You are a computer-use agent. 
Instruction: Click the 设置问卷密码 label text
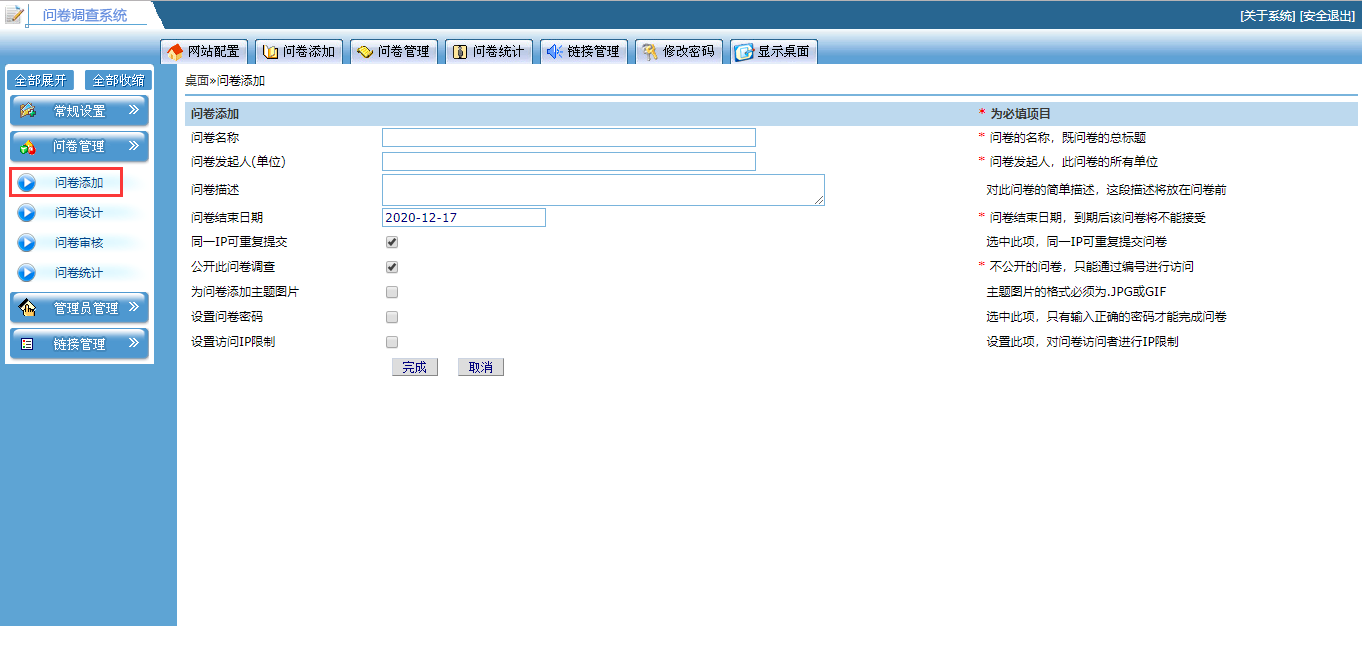point(227,317)
